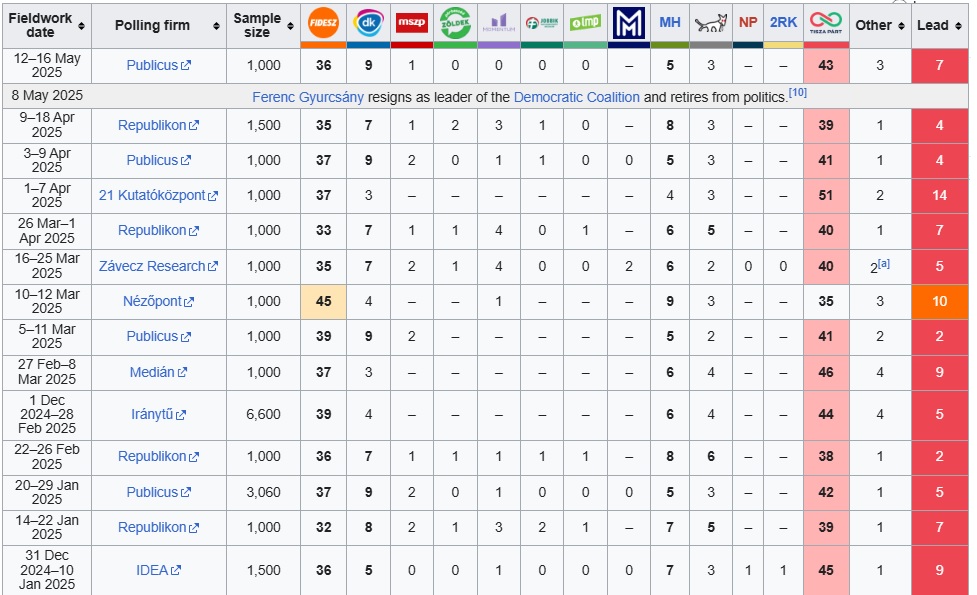Click the Fidesz party logo in header
The image size is (977, 595).
[x=323, y=22]
